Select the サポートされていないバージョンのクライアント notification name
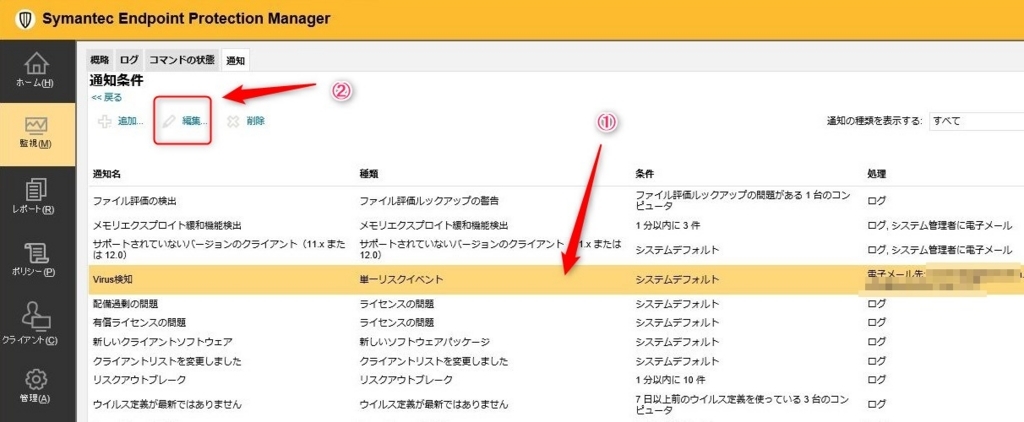The image size is (1024, 422). 221,250
